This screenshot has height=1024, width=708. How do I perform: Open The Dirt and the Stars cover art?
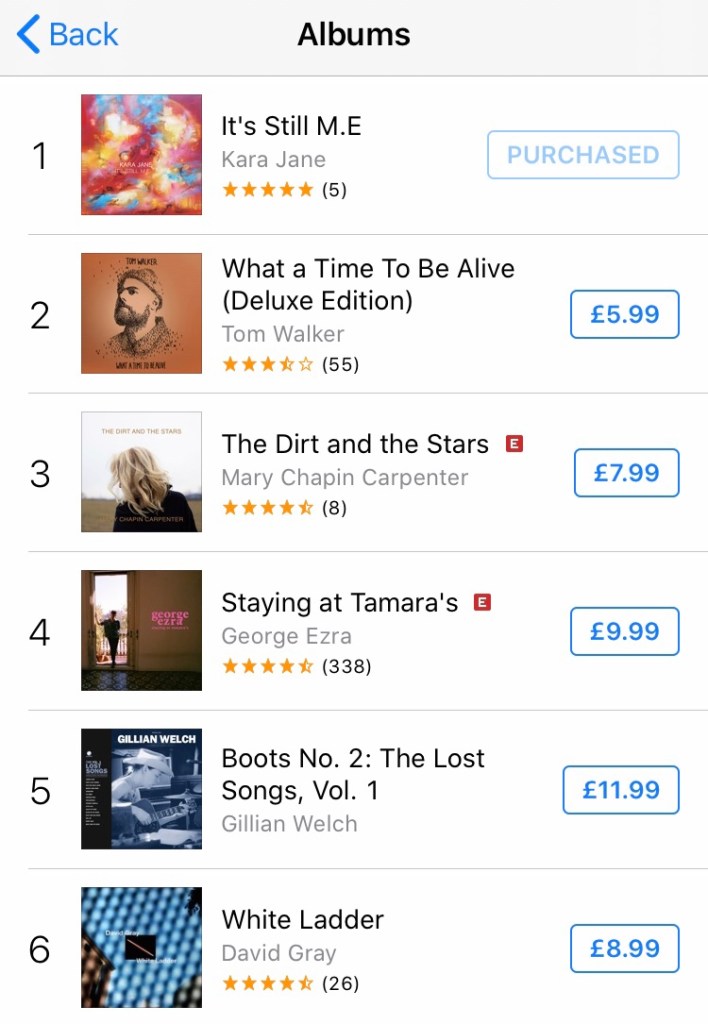coord(141,472)
